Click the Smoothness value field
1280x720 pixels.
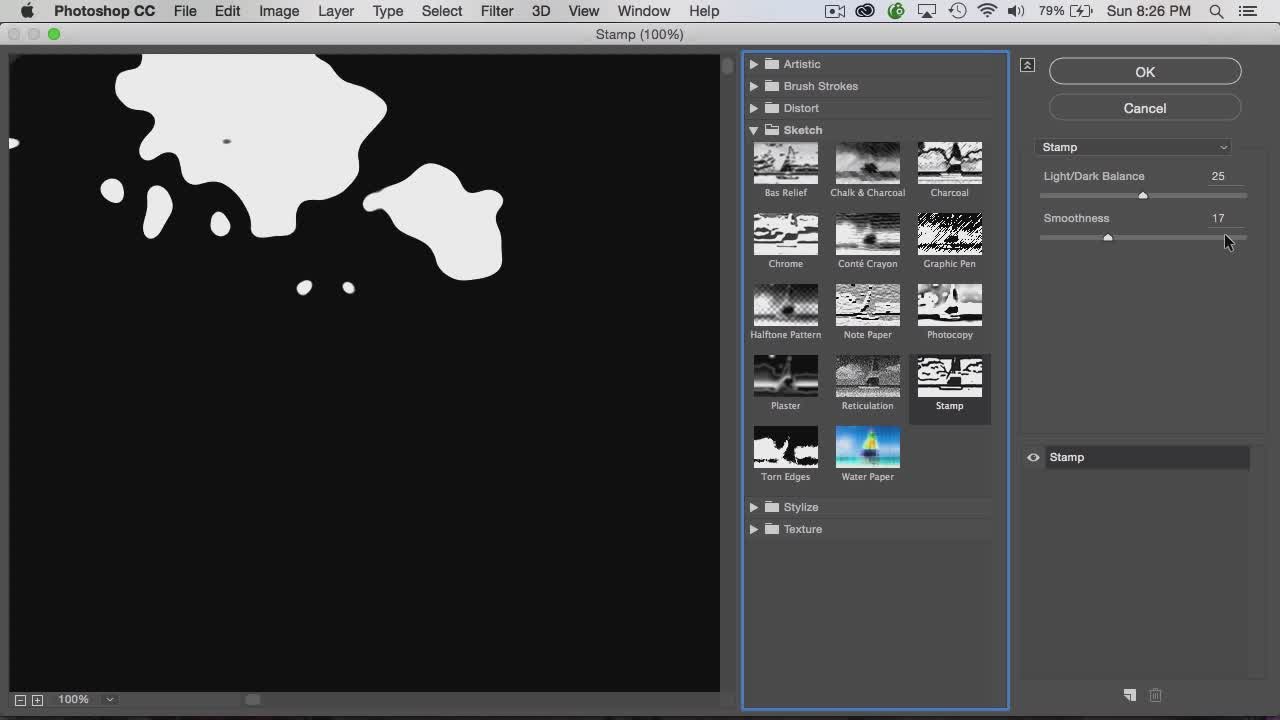pos(1223,218)
